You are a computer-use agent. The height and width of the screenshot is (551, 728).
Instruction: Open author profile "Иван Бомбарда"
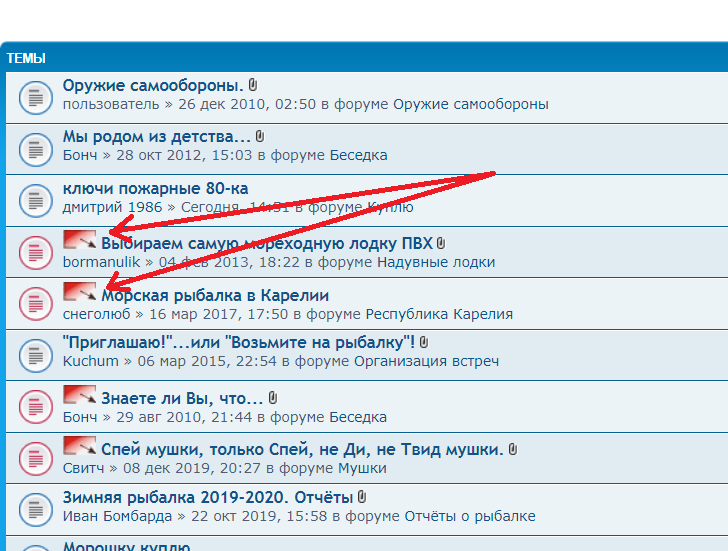pyautogui.click(x=117, y=516)
